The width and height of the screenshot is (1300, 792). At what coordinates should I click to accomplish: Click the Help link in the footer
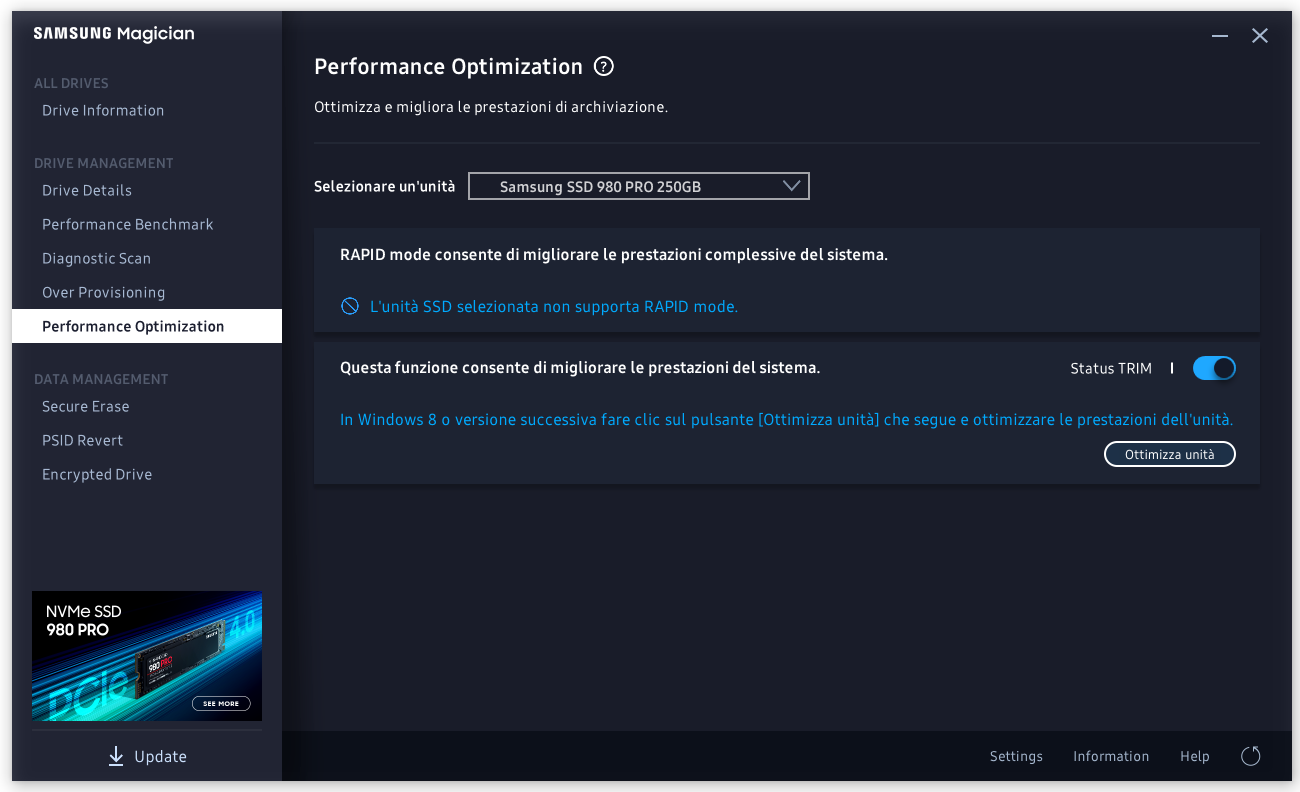point(1195,756)
